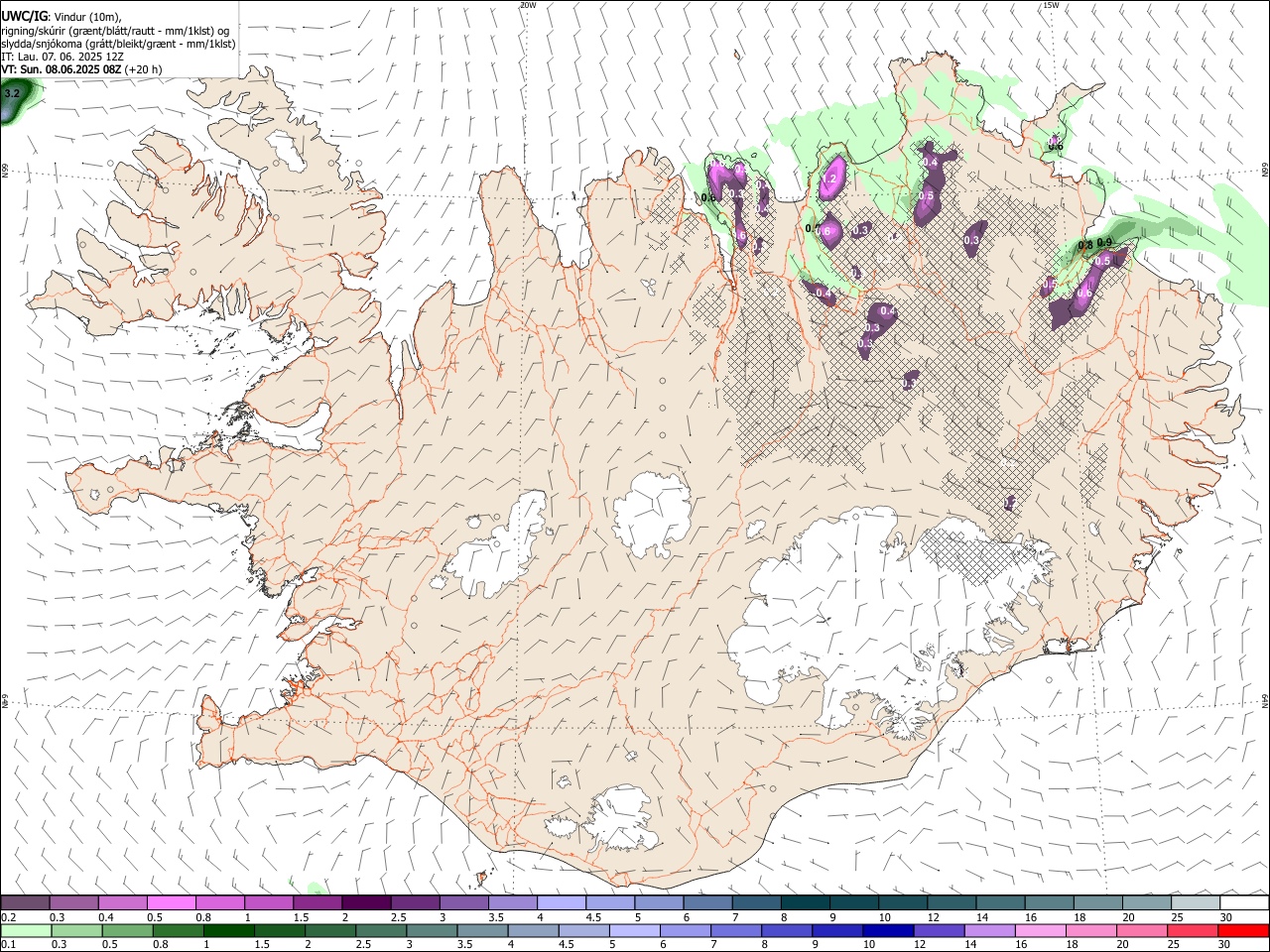Click the green 0.8 rain legend swatch
The height and width of the screenshot is (952, 1270).
click(178, 930)
